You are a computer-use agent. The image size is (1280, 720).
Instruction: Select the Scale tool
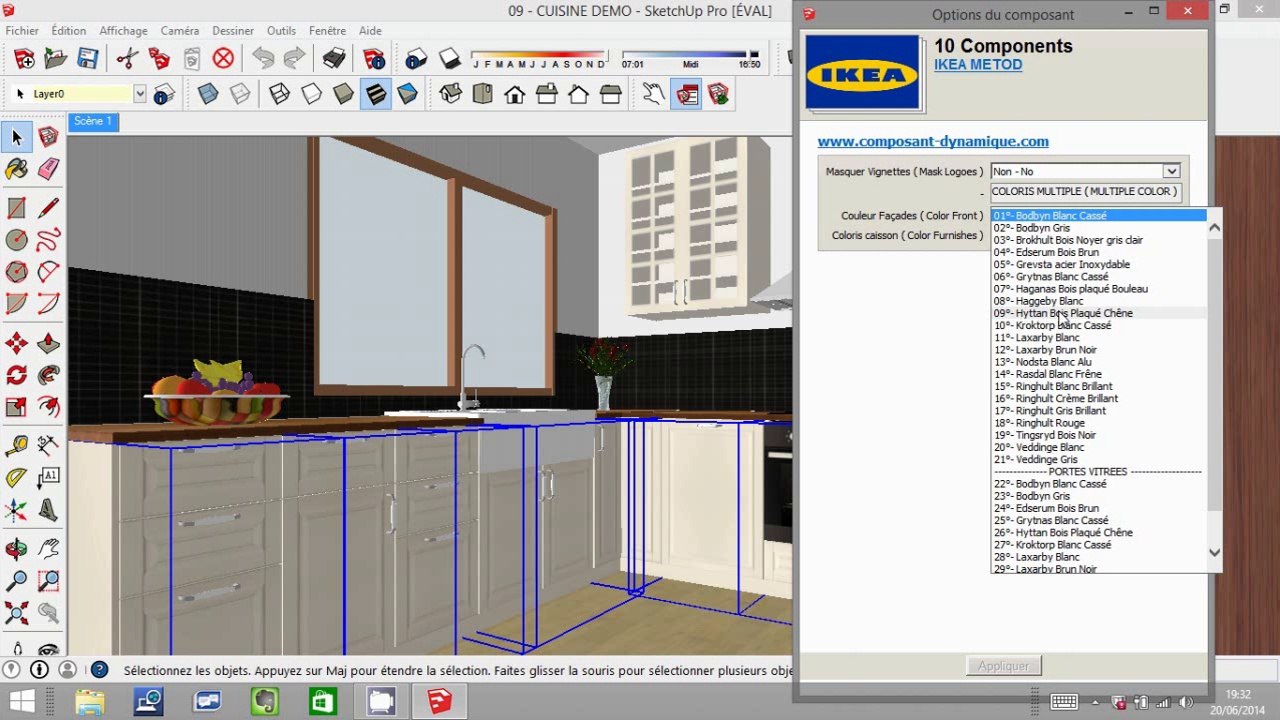coord(17,407)
